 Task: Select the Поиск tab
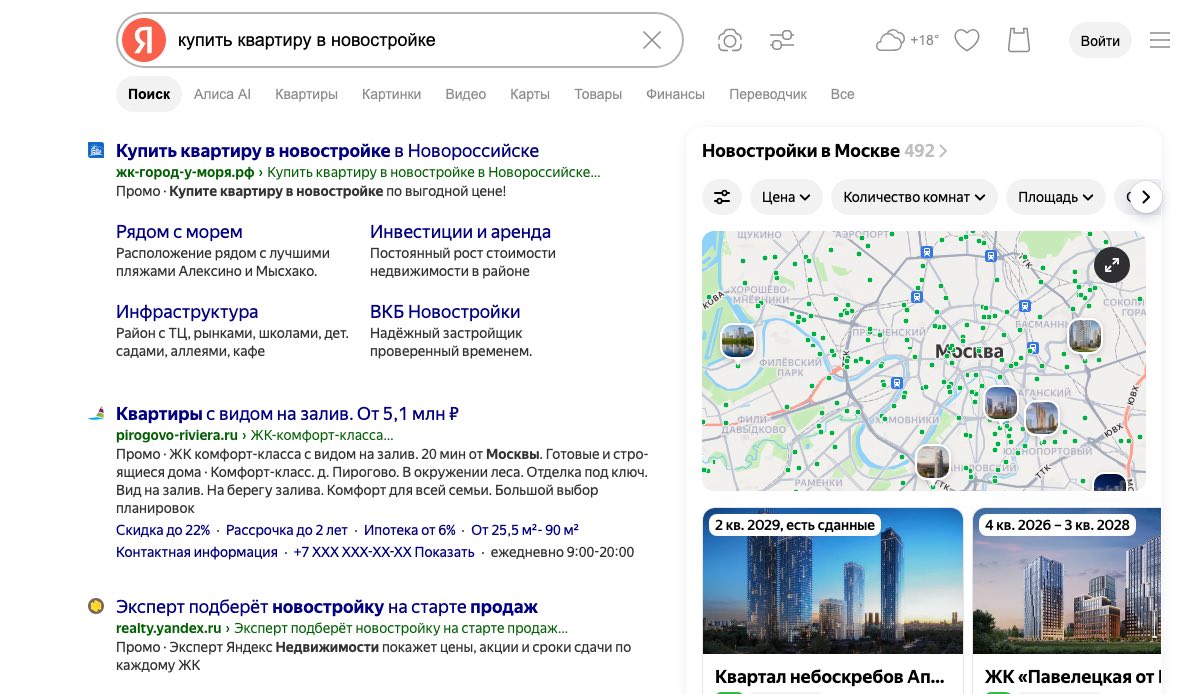(x=149, y=94)
